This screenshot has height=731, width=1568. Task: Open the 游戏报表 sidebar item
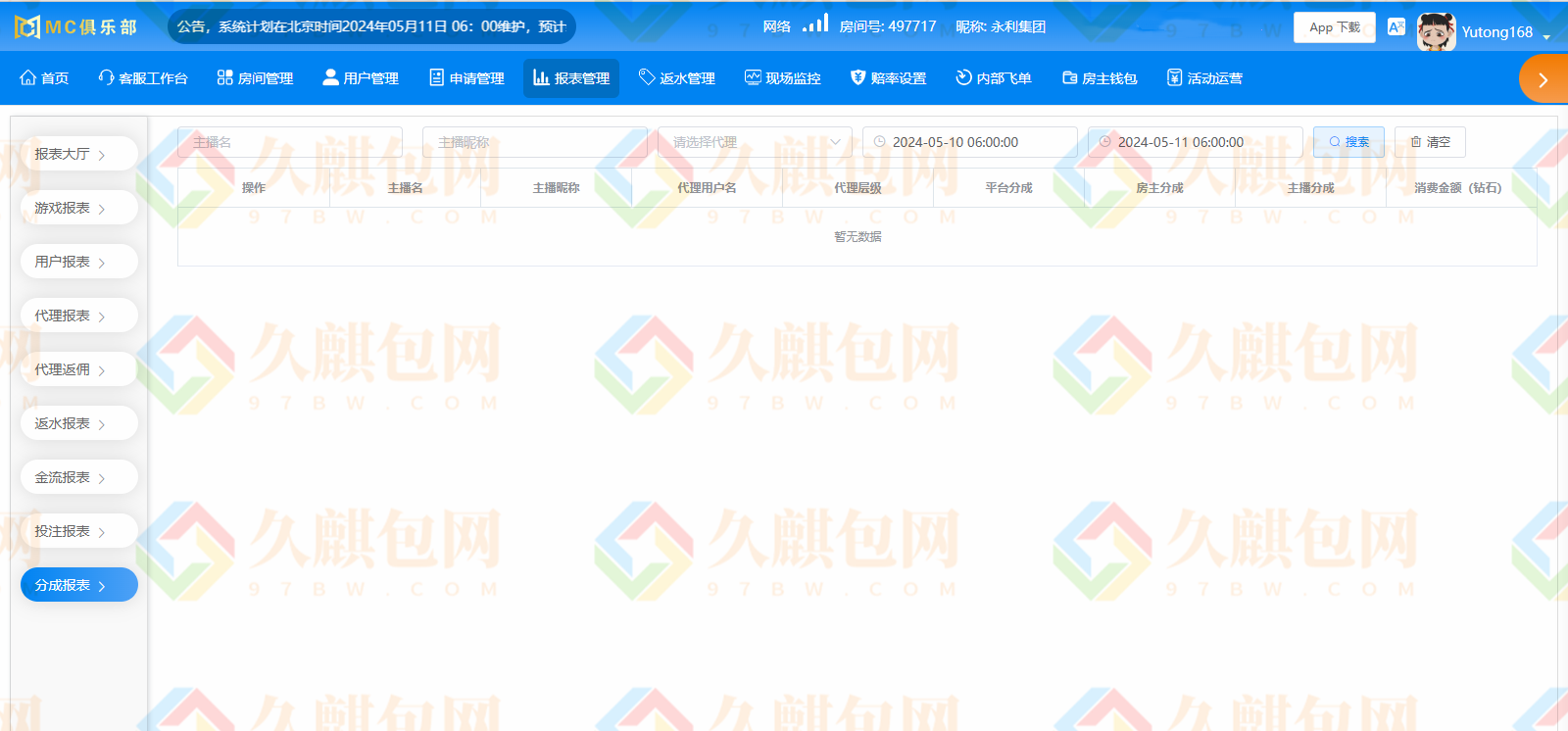(x=79, y=208)
